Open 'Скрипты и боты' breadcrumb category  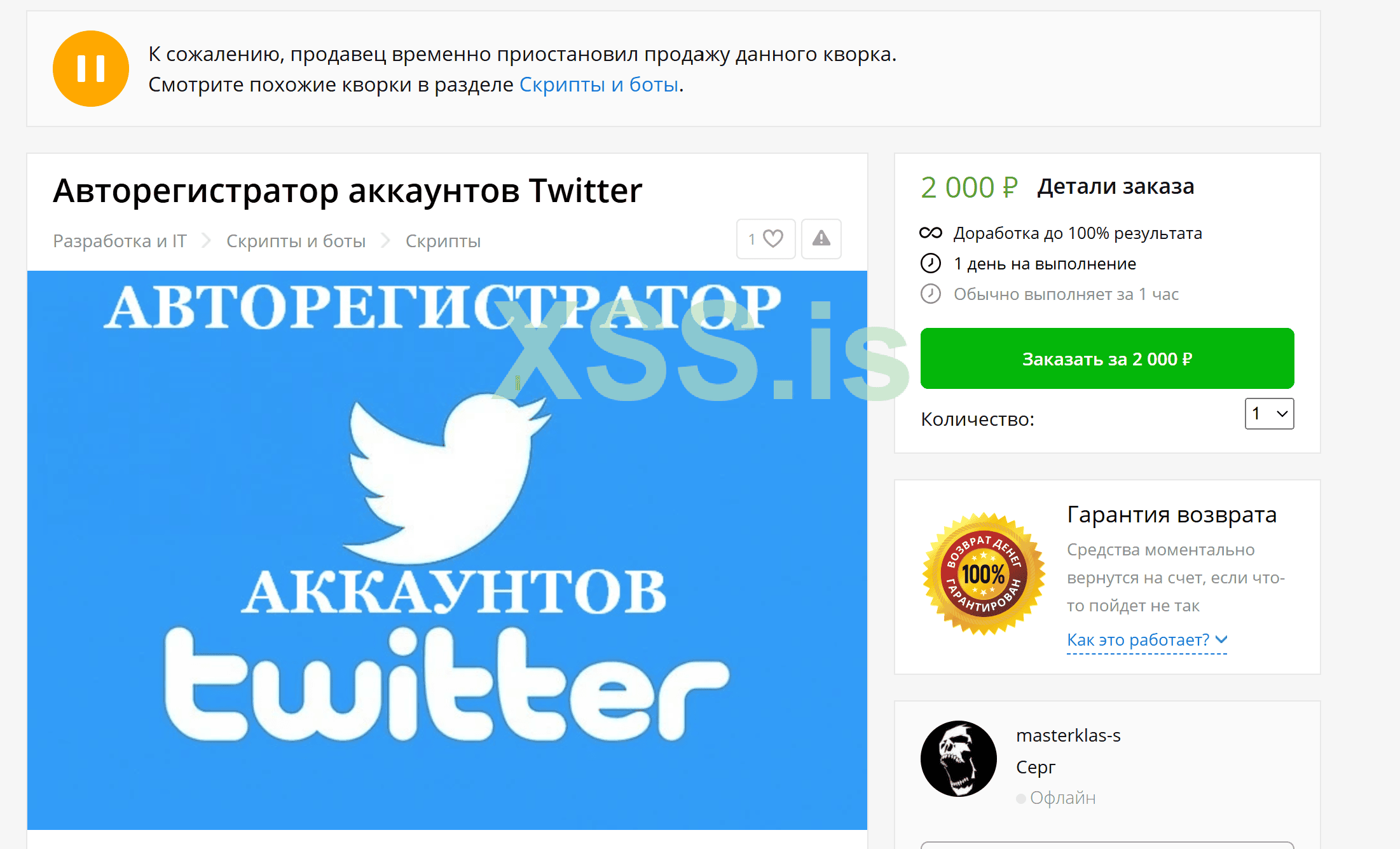(x=296, y=241)
